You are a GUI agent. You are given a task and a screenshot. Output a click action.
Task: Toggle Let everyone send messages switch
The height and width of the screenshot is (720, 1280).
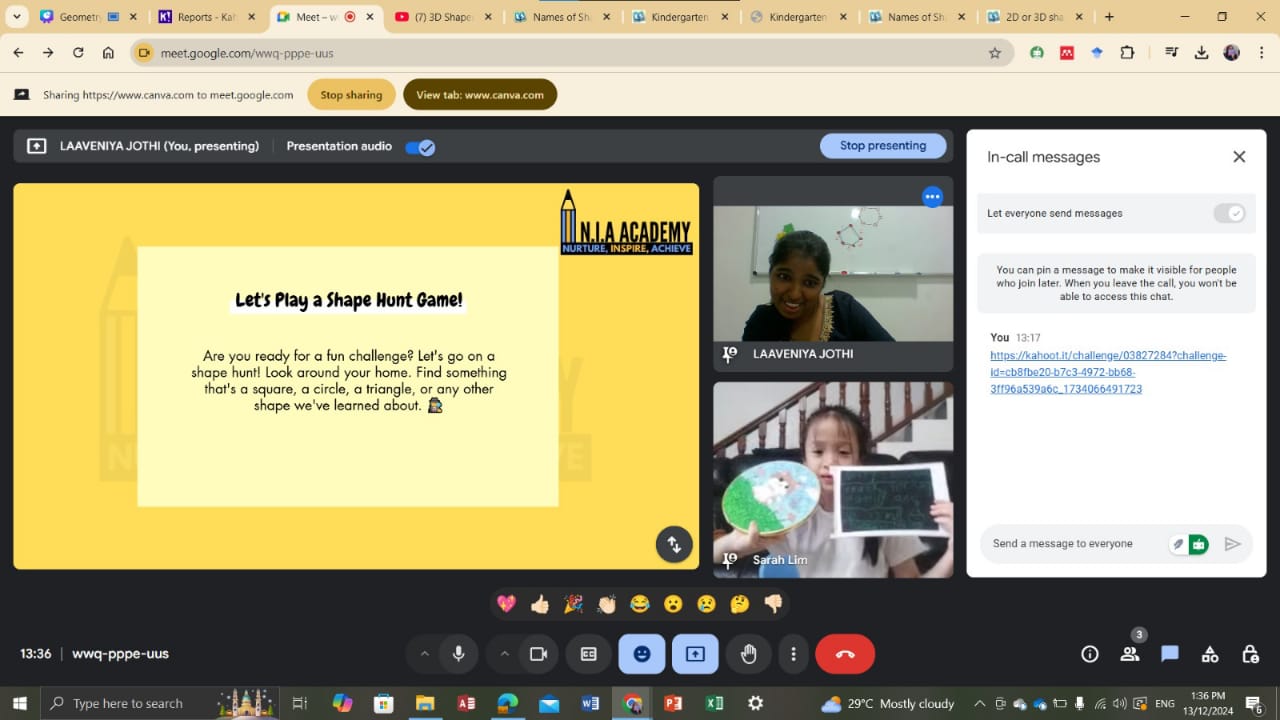[x=1229, y=213]
